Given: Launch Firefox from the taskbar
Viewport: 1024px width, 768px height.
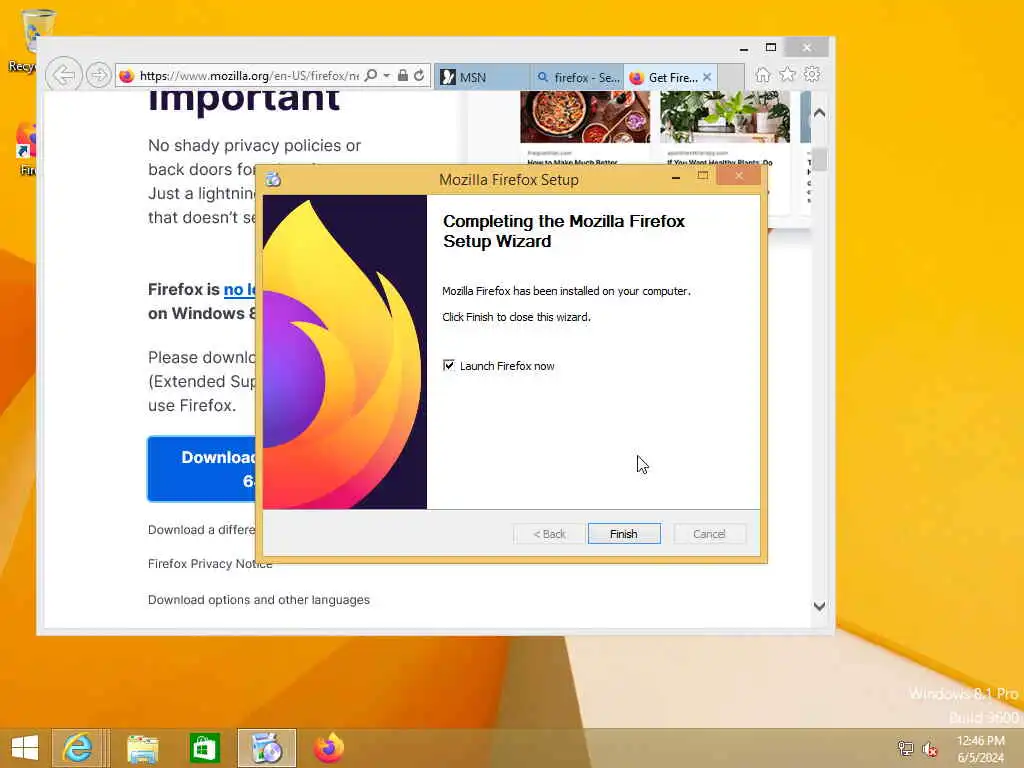Looking at the screenshot, I should click(329, 748).
